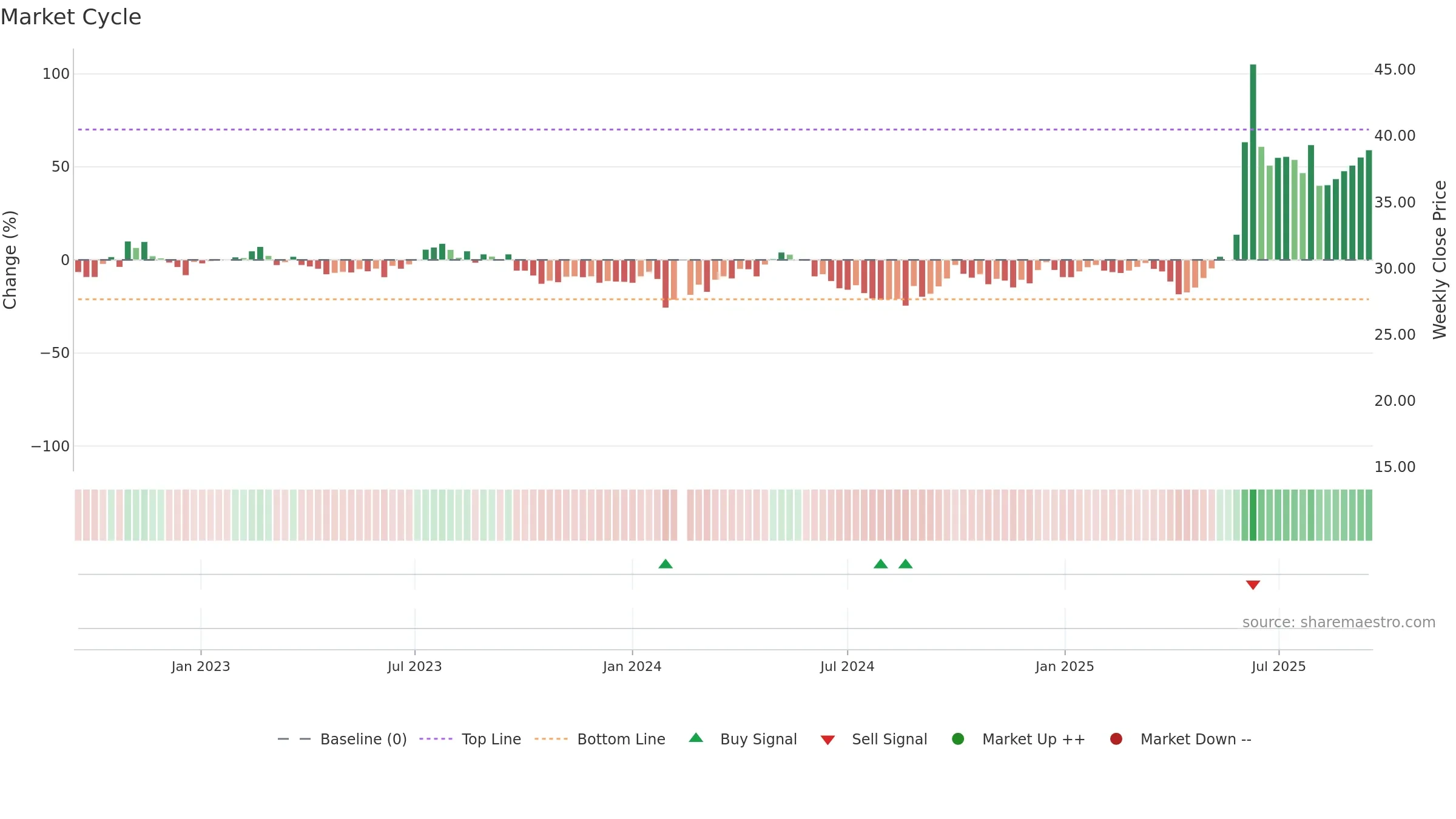Click the 40.00 tick on right axis
Viewport: 1456px width, 819px height.
(x=1395, y=136)
